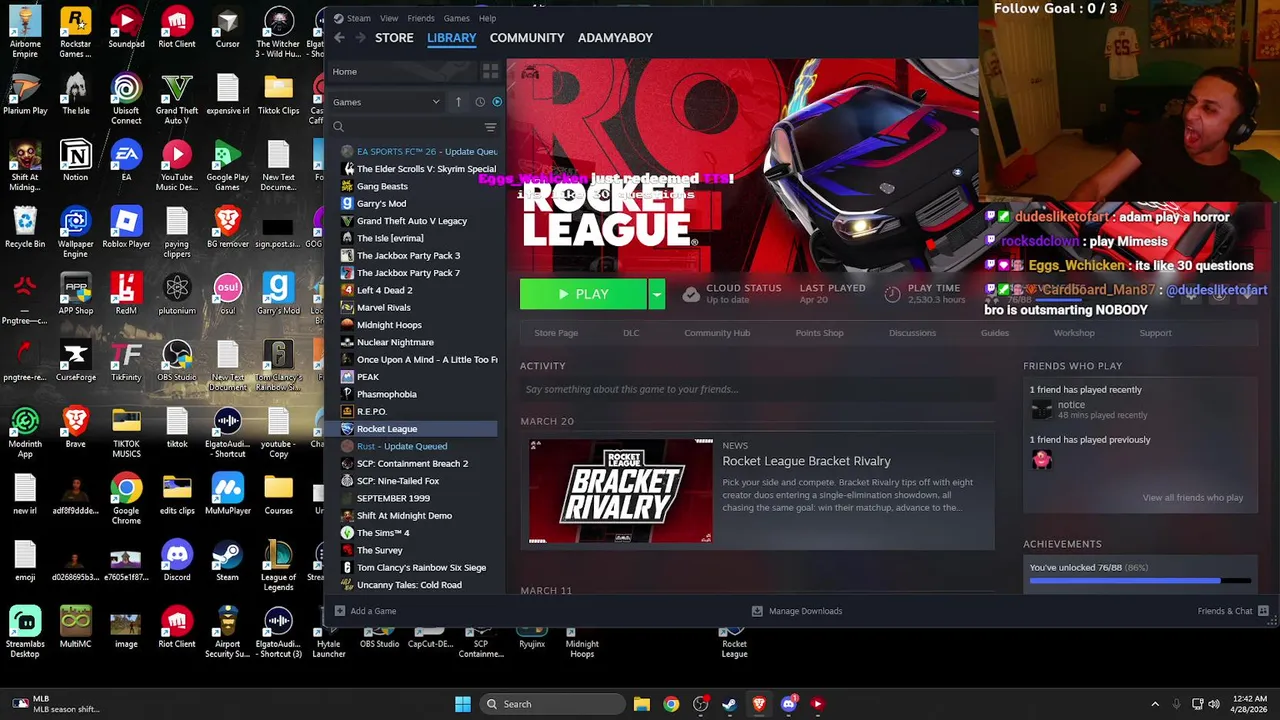Open the green Play button dropdown arrow
1280x720 pixels.
pyautogui.click(x=657, y=294)
